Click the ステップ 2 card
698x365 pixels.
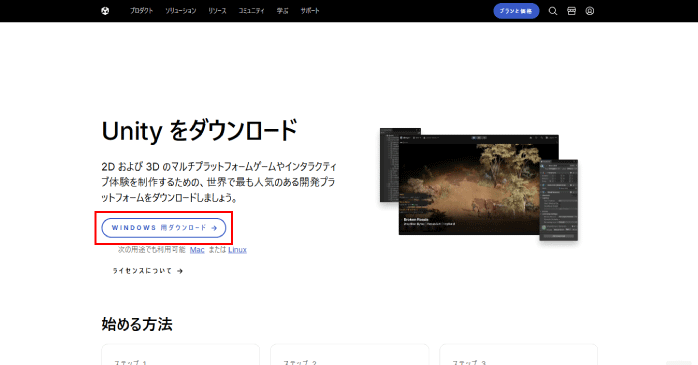point(349,354)
